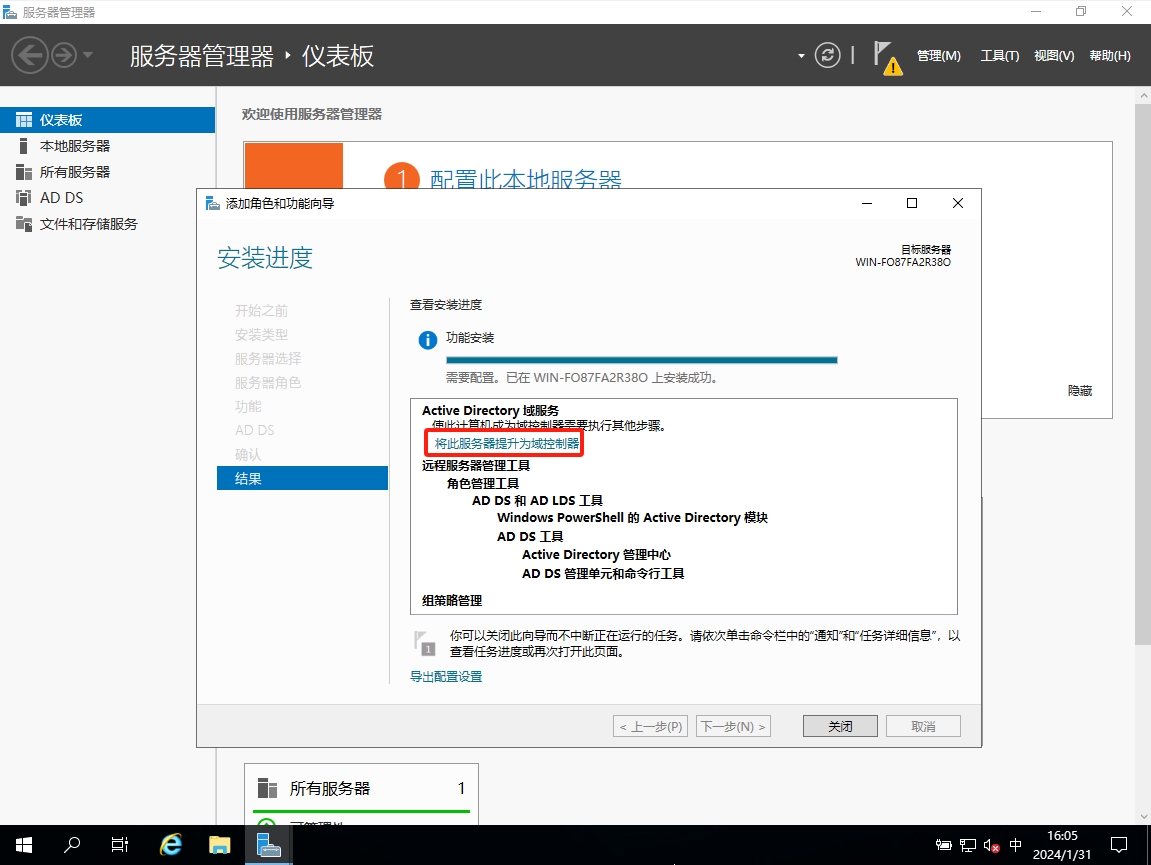
Task: Open the 工具(T) menu
Action: (999, 56)
